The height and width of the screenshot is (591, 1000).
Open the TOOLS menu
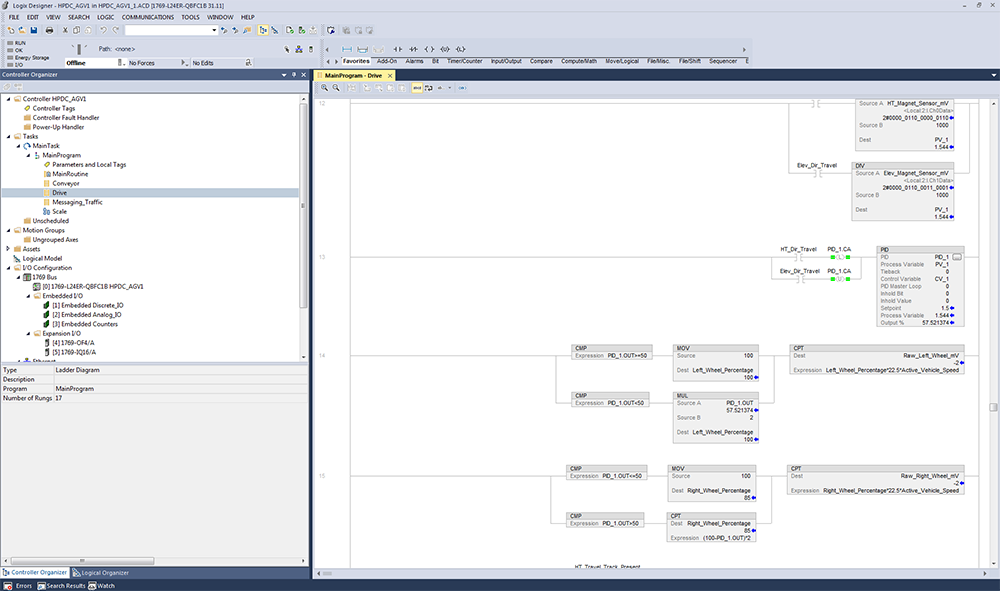[190, 17]
